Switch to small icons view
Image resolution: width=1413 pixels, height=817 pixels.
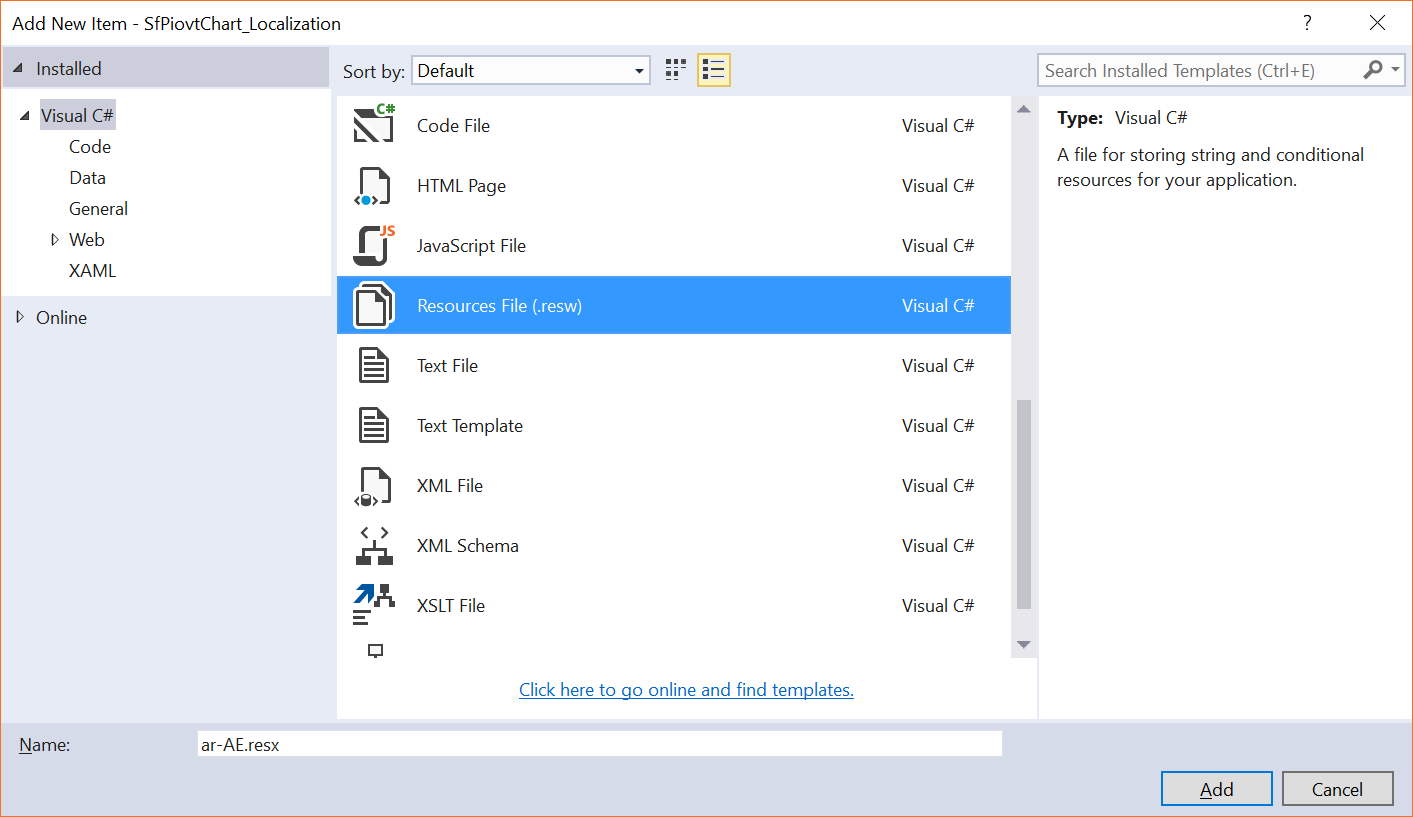(676, 70)
